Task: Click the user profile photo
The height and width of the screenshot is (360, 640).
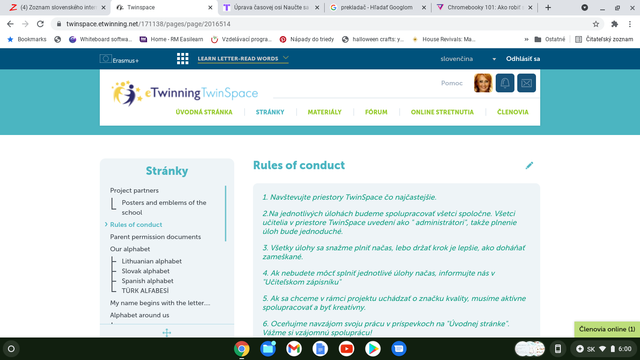Action: pyautogui.click(x=483, y=83)
